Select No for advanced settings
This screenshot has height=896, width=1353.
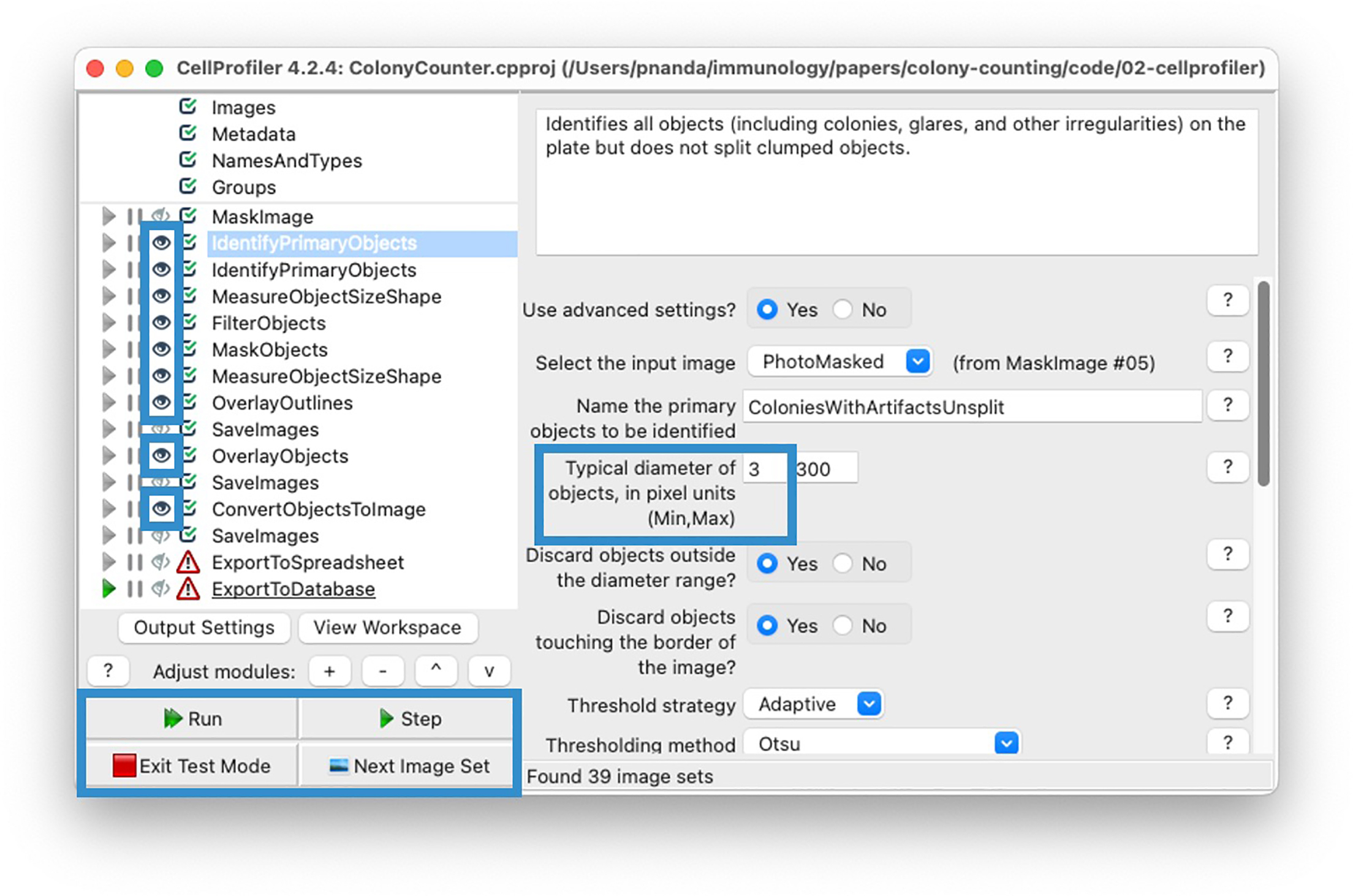tap(843, 309)
